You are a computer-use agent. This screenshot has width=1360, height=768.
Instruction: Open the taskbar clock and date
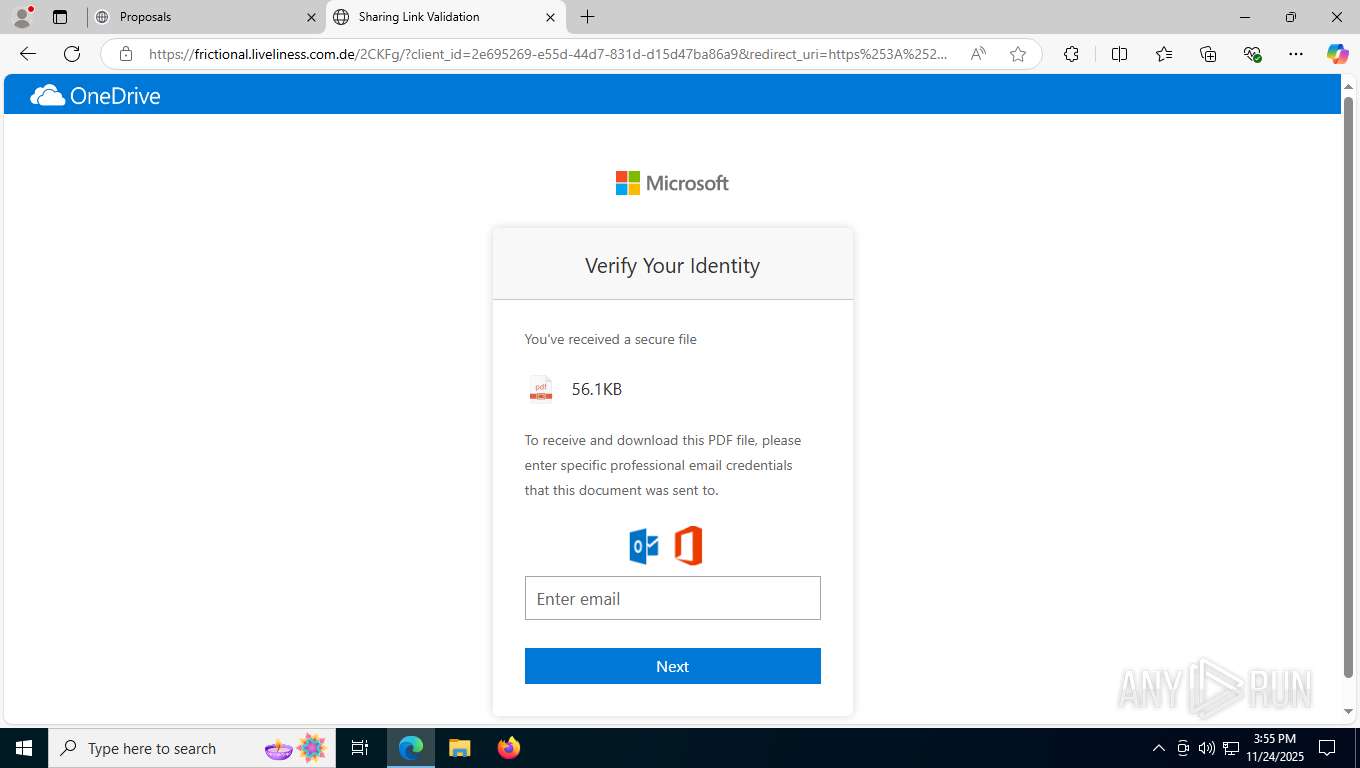click(x=1274, y=748)
